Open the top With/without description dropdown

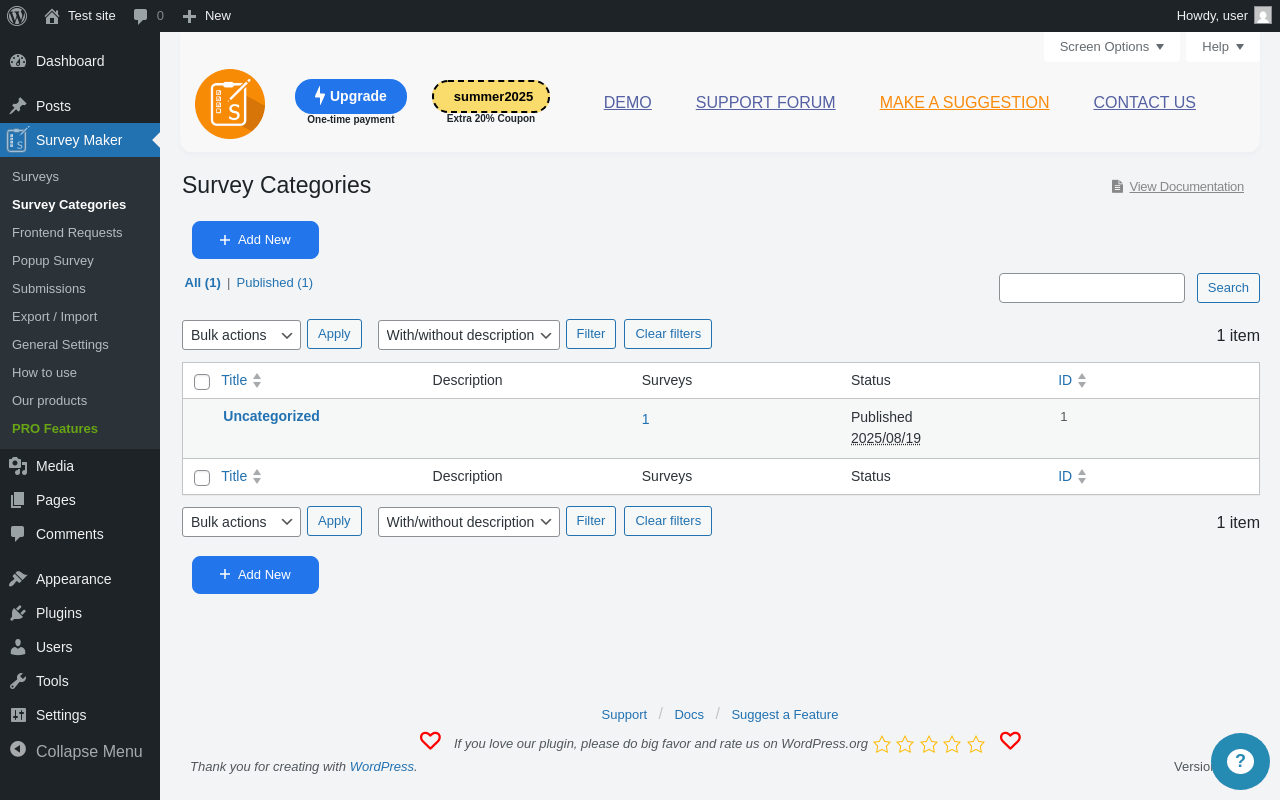pos(469,335)
